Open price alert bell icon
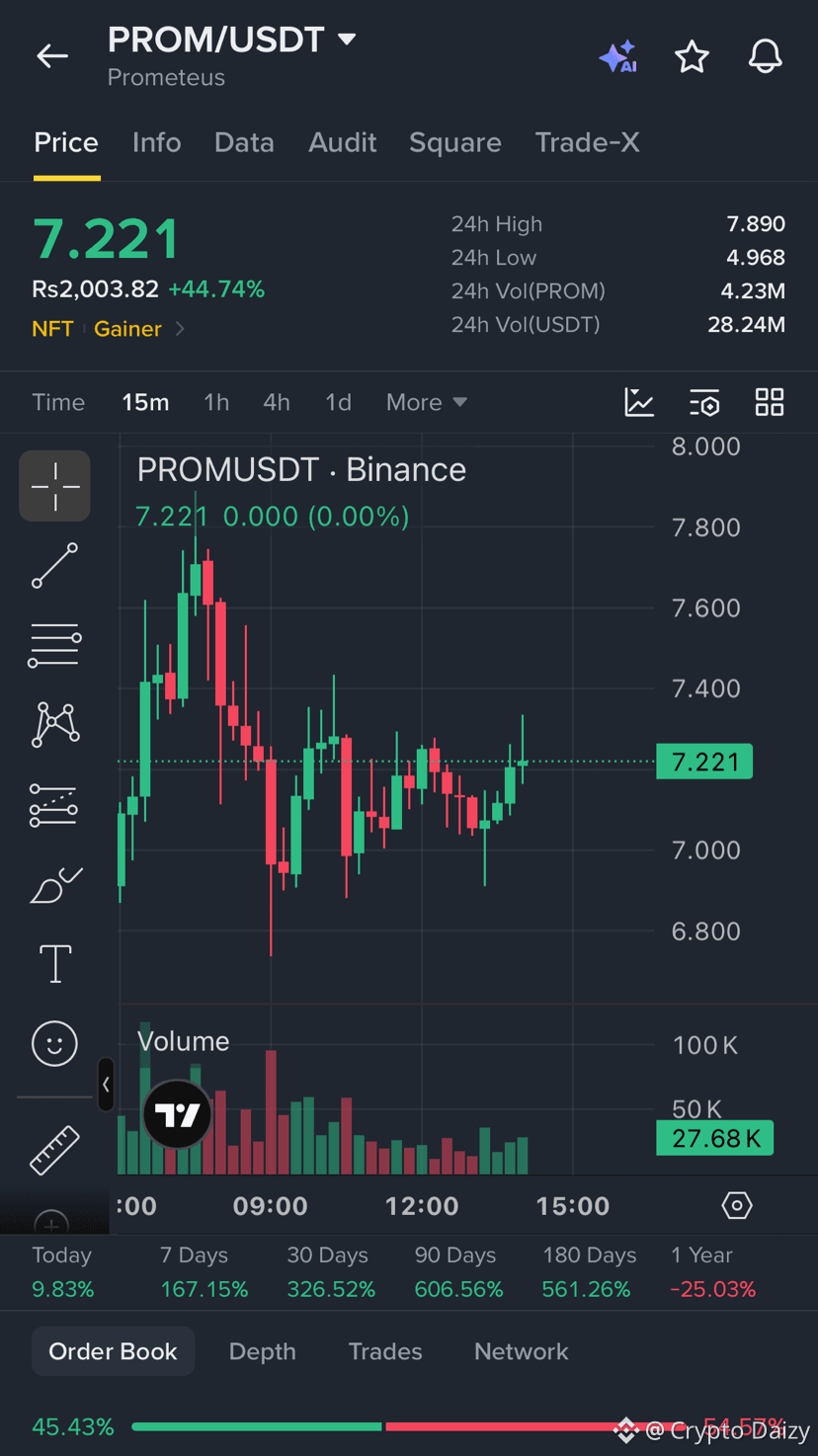 (x=765, y=57)
